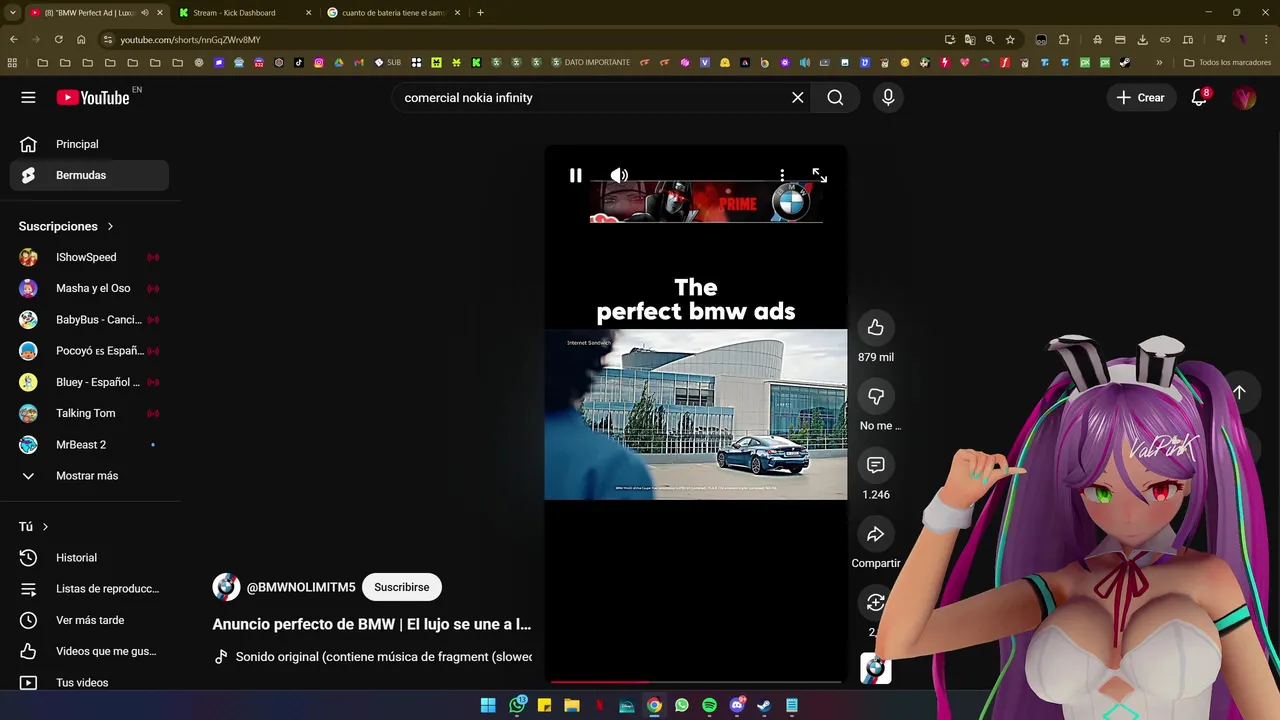Open the notifications bell
This screenshot has width=1280, height=720.
1199,97
